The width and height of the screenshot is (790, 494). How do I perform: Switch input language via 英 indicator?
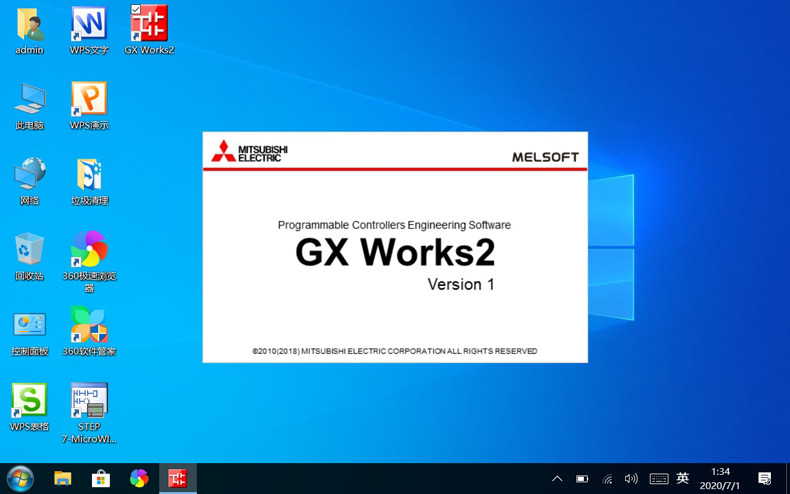[683, 478]
